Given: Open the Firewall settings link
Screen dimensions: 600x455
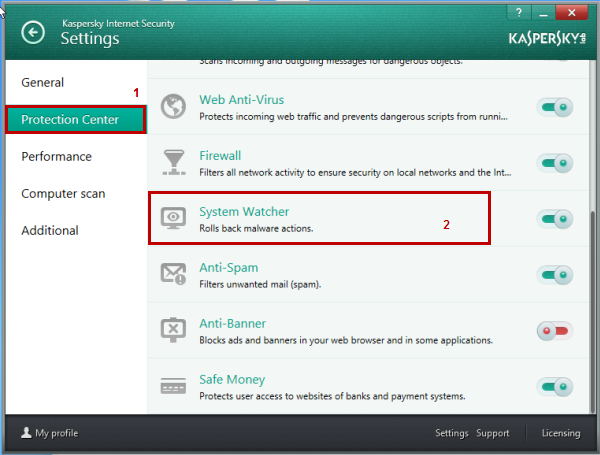Looking at the screenshot, I should click(x=220, y=155).
